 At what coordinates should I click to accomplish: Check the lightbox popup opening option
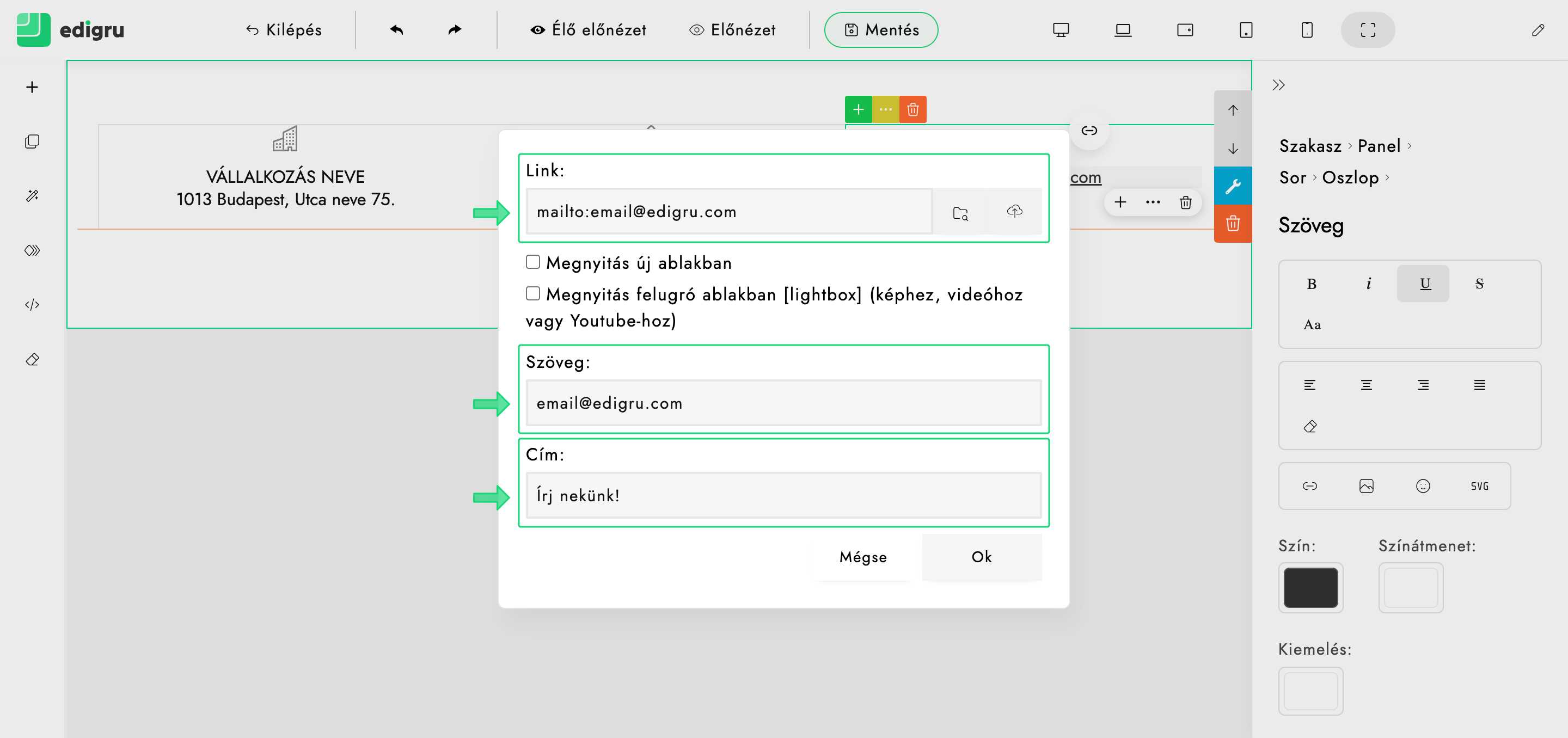[532, 294]
